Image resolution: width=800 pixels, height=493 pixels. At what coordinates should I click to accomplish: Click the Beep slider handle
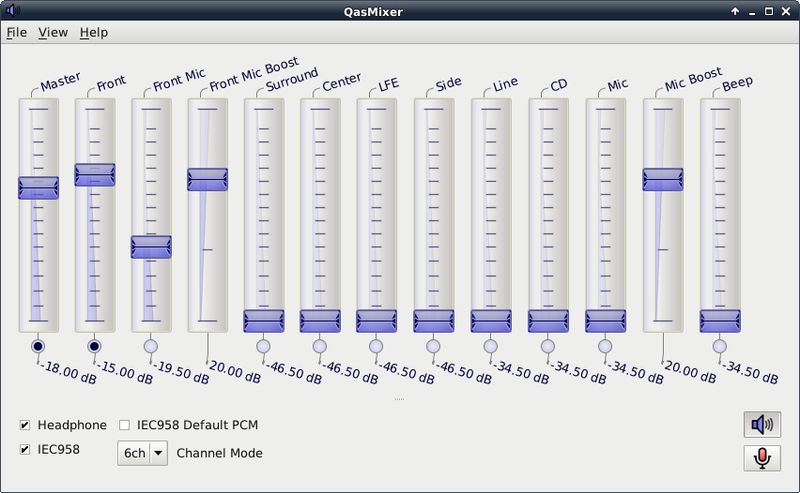coord(720,321)
